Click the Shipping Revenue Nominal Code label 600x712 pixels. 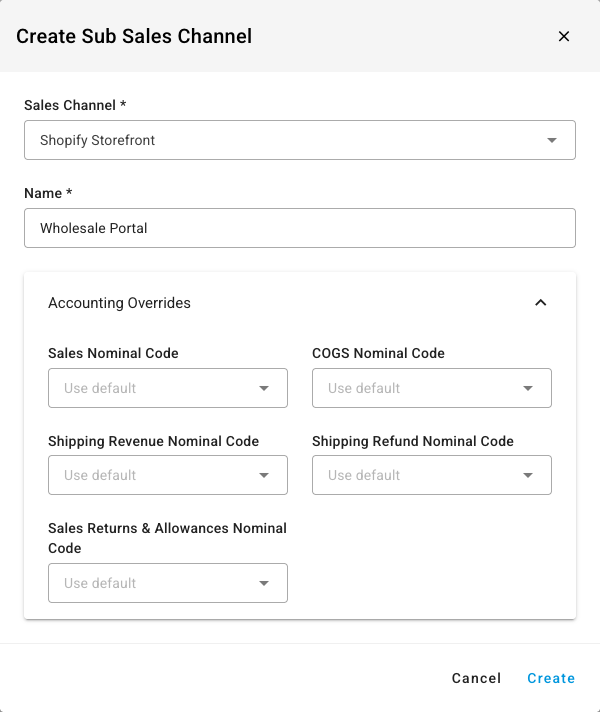(x=154, y=441)
